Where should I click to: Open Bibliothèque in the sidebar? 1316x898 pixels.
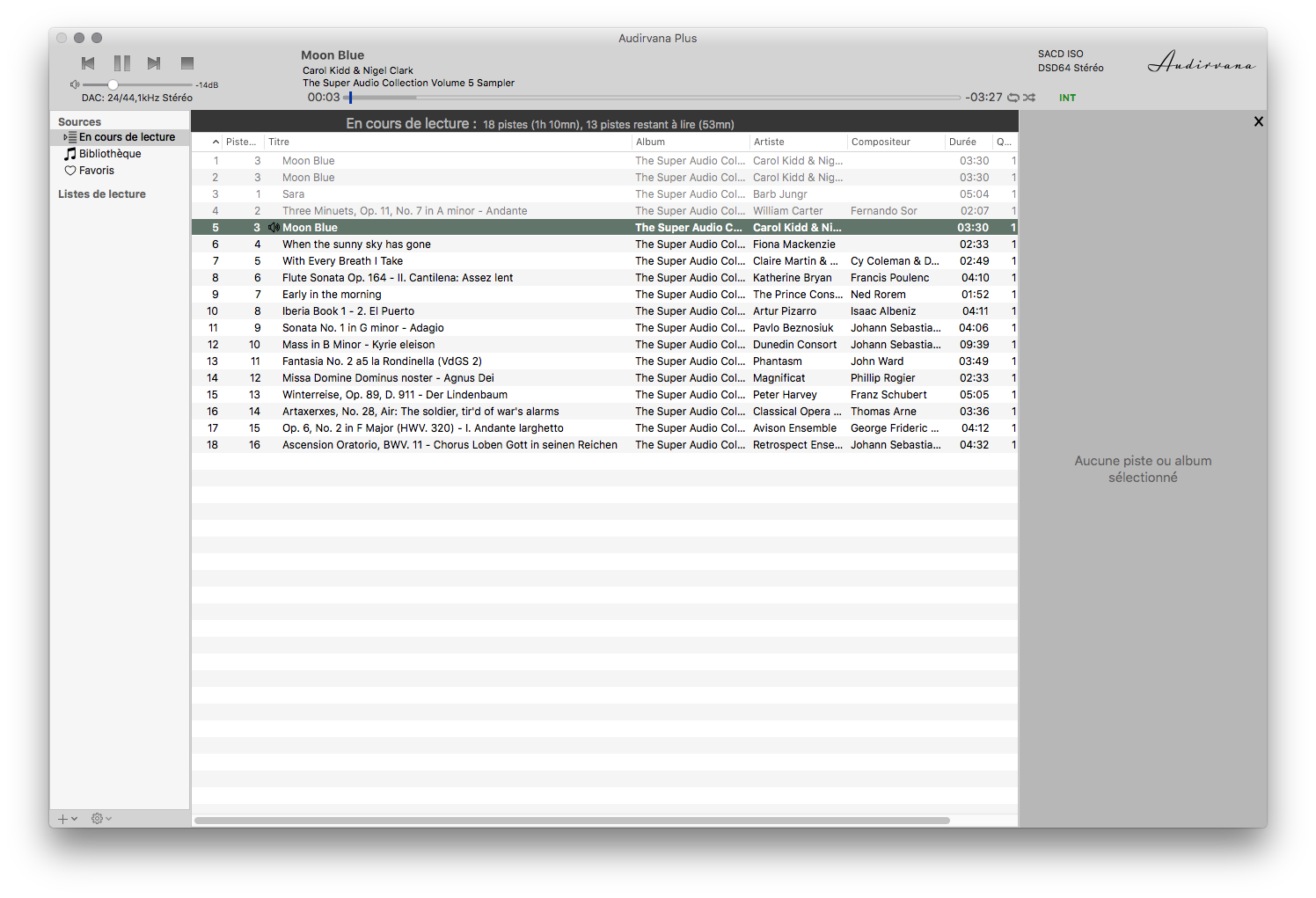(110, 154)
